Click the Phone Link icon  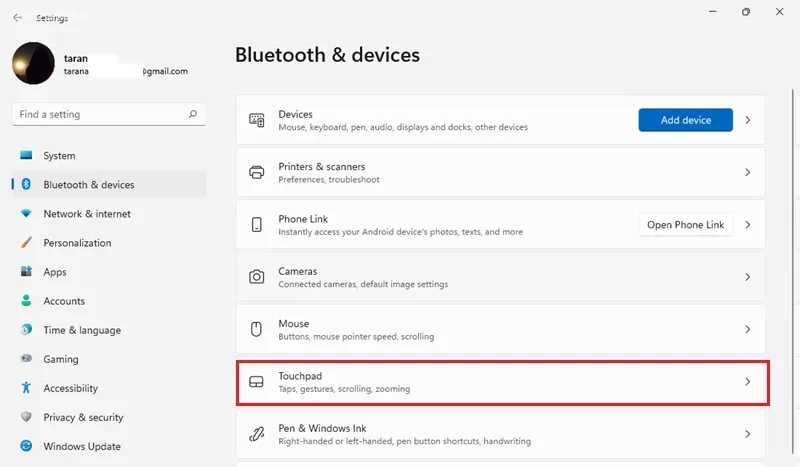[x=257, y=225]
